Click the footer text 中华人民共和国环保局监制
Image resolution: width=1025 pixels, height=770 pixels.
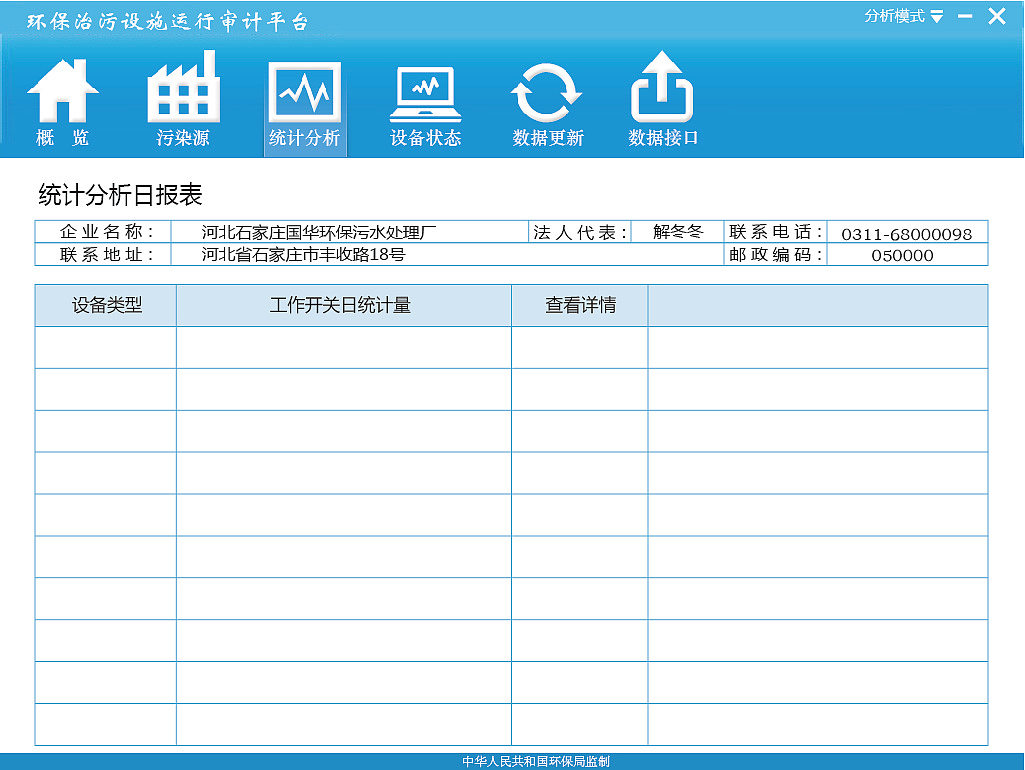[536, 762]
